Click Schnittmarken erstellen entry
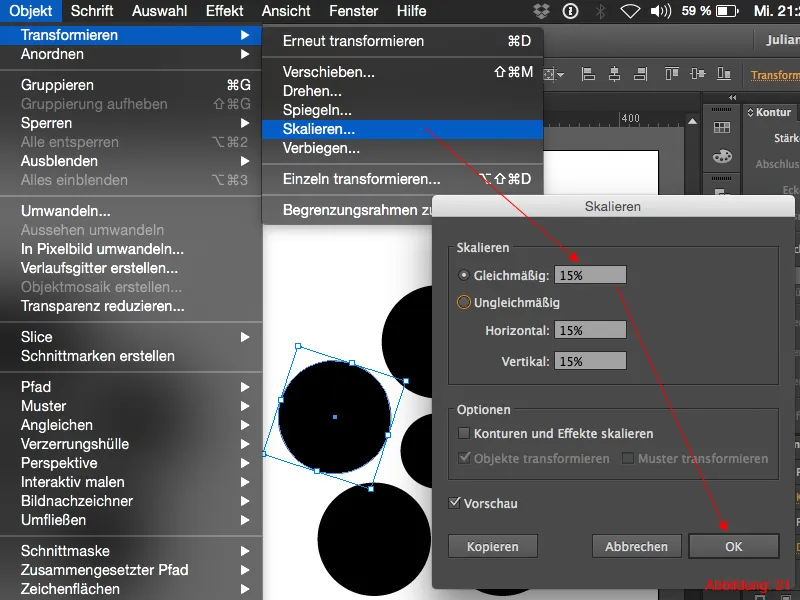 (x=131, y=356)
